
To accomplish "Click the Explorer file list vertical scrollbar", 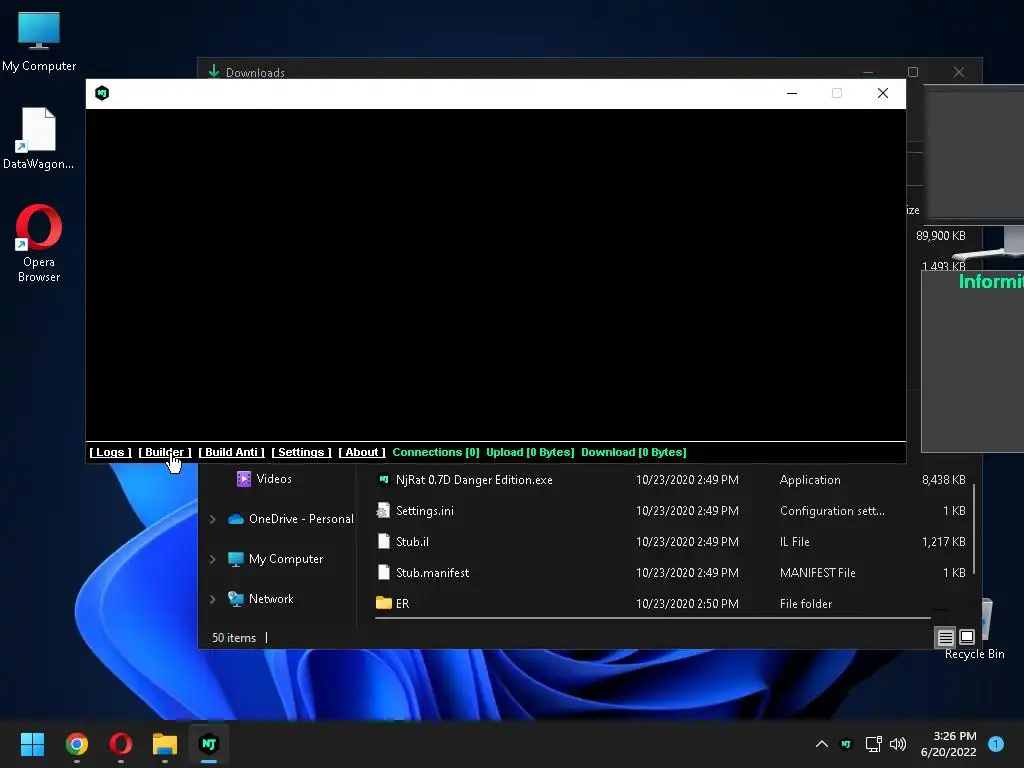I will click(974, 529).
